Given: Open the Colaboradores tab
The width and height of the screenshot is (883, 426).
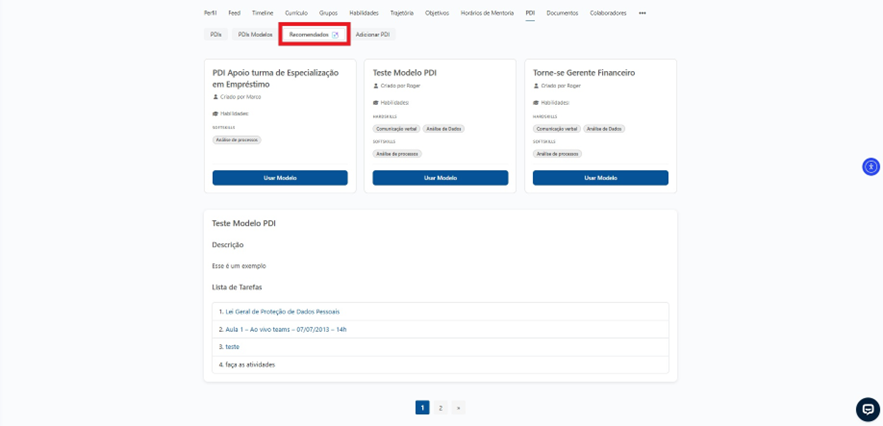Looking at the screenshot, I should (608, 13).
